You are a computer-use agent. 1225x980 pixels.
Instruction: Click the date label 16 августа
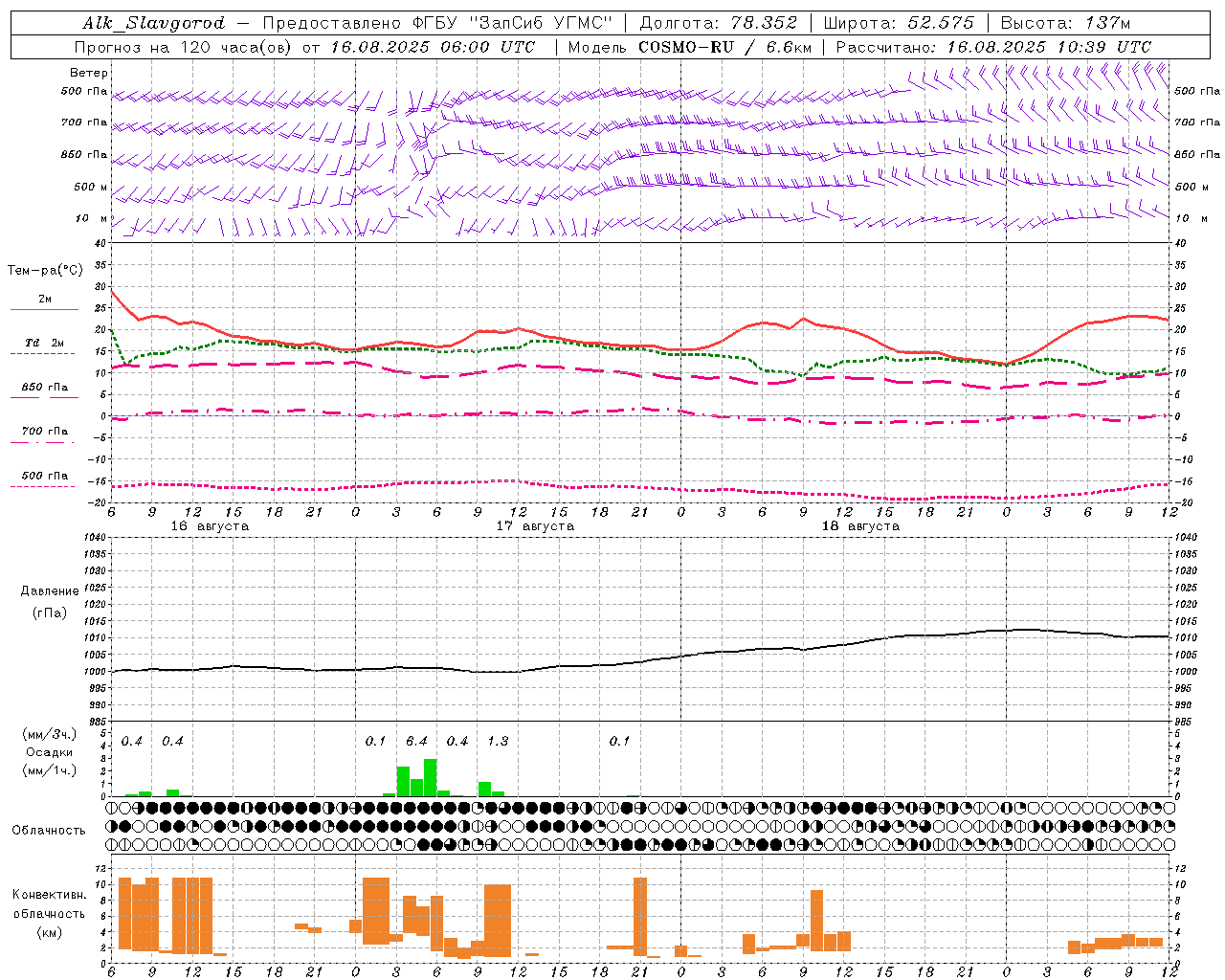tap(210, 526)
